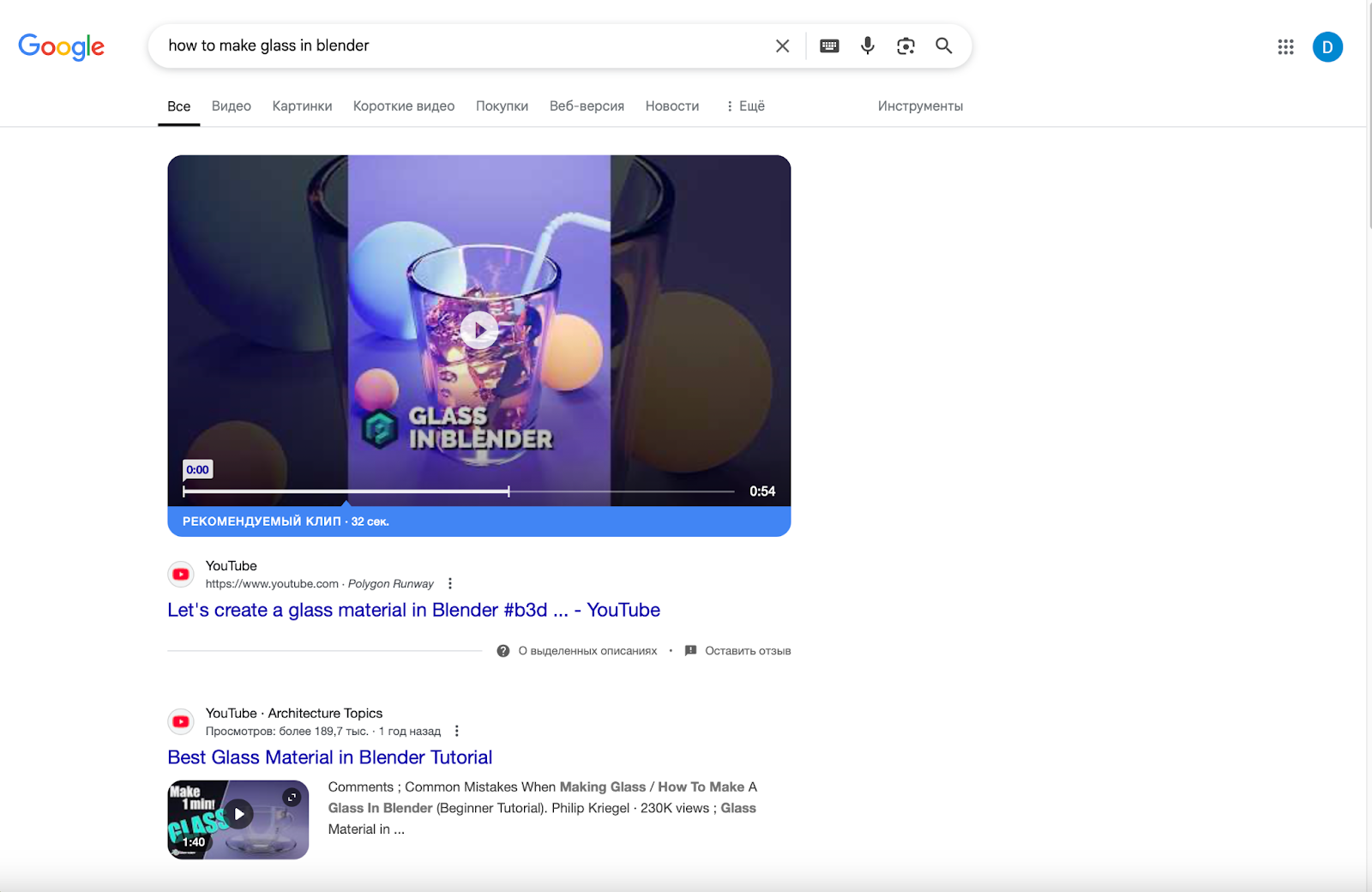This screenshot has width=1372, height=892.
Task: Open the Инструменты search tools
Action: point(920,106)
